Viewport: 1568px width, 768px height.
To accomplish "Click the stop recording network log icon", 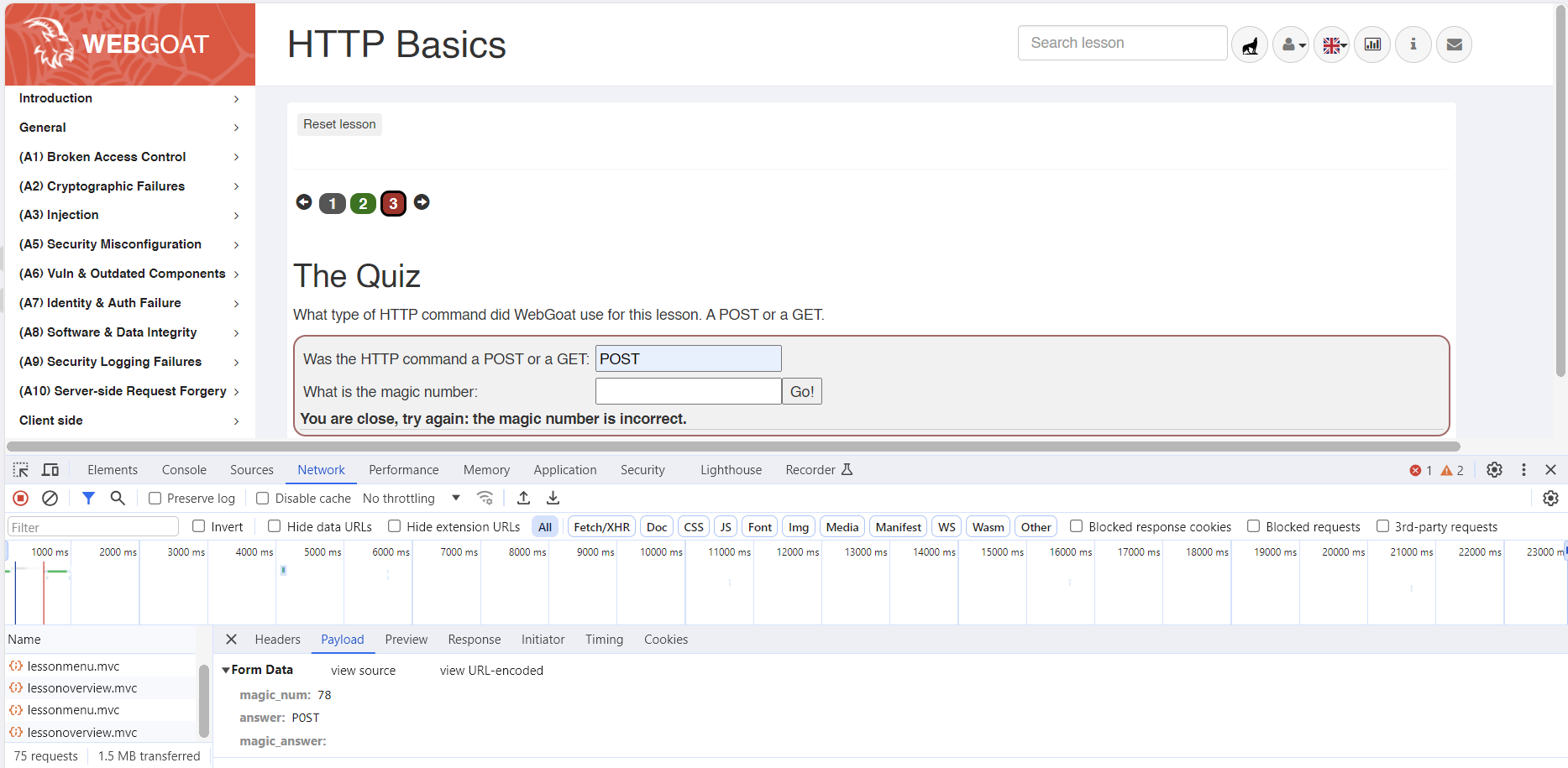I will tap(21, 499).
